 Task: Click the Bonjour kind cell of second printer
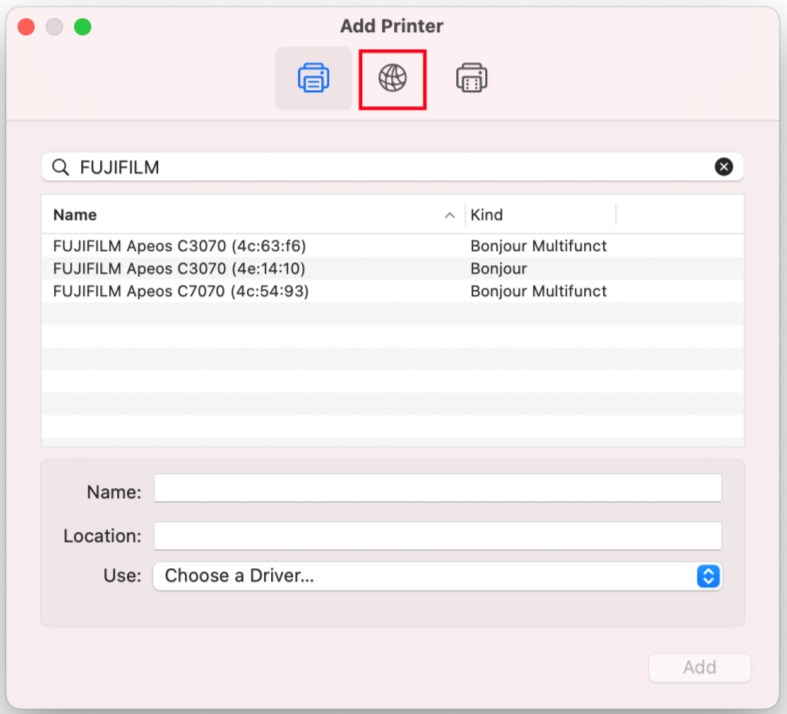coord(498,269)
